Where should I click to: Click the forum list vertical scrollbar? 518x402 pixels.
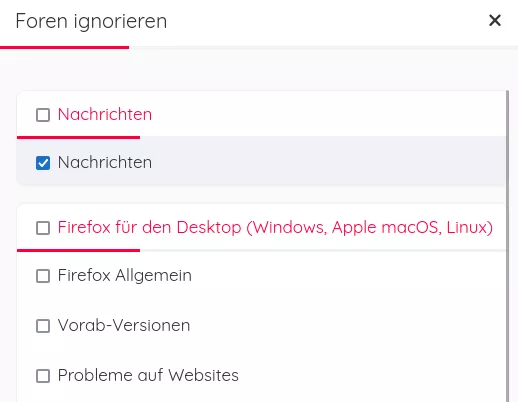(507, 246)
